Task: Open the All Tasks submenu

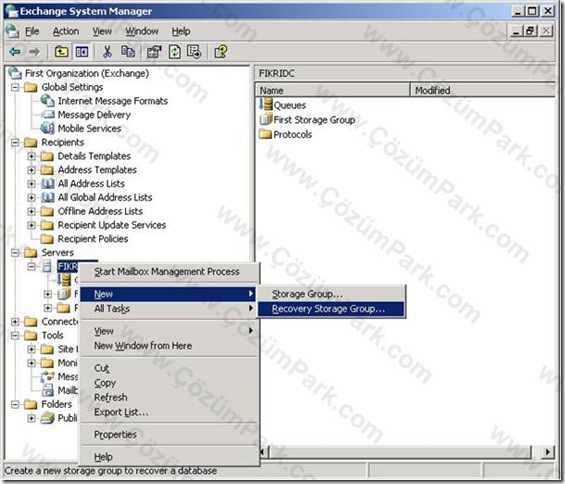Action: (169, 308)
